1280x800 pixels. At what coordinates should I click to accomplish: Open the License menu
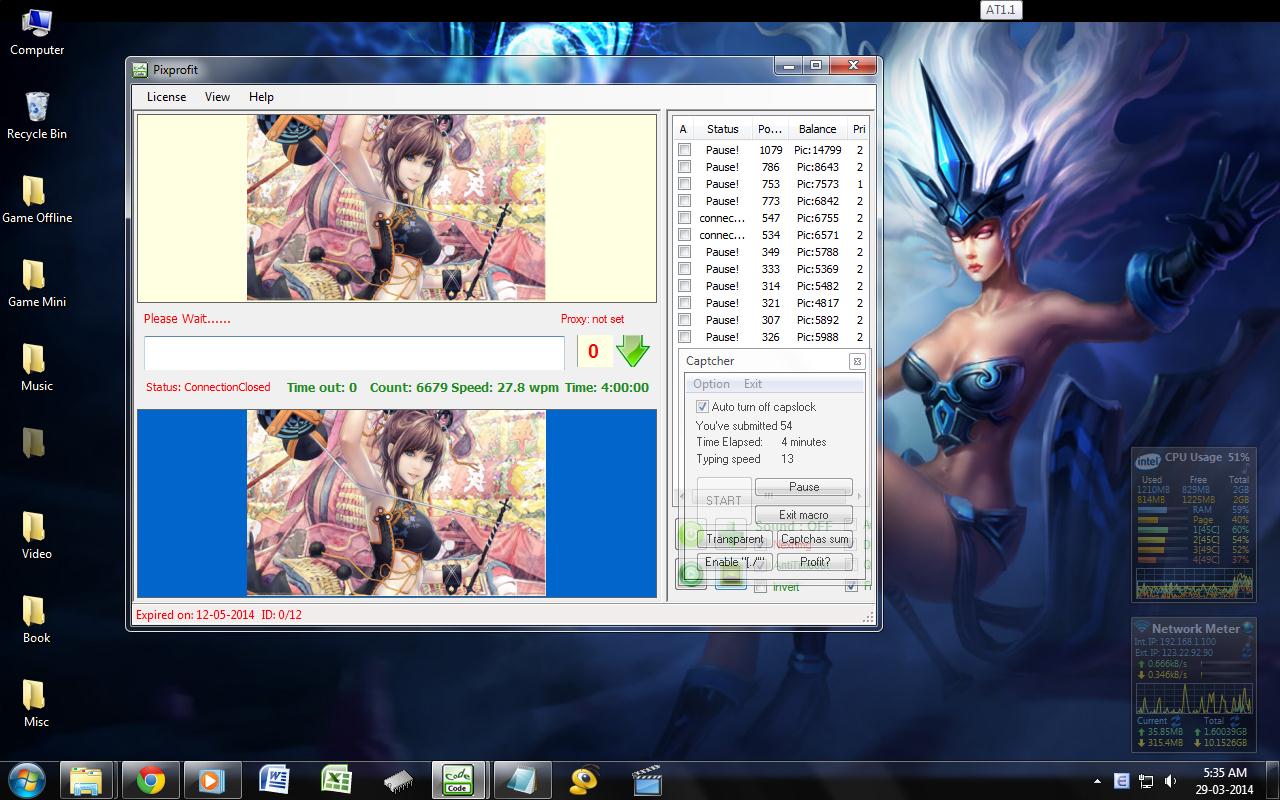[166, 97]
